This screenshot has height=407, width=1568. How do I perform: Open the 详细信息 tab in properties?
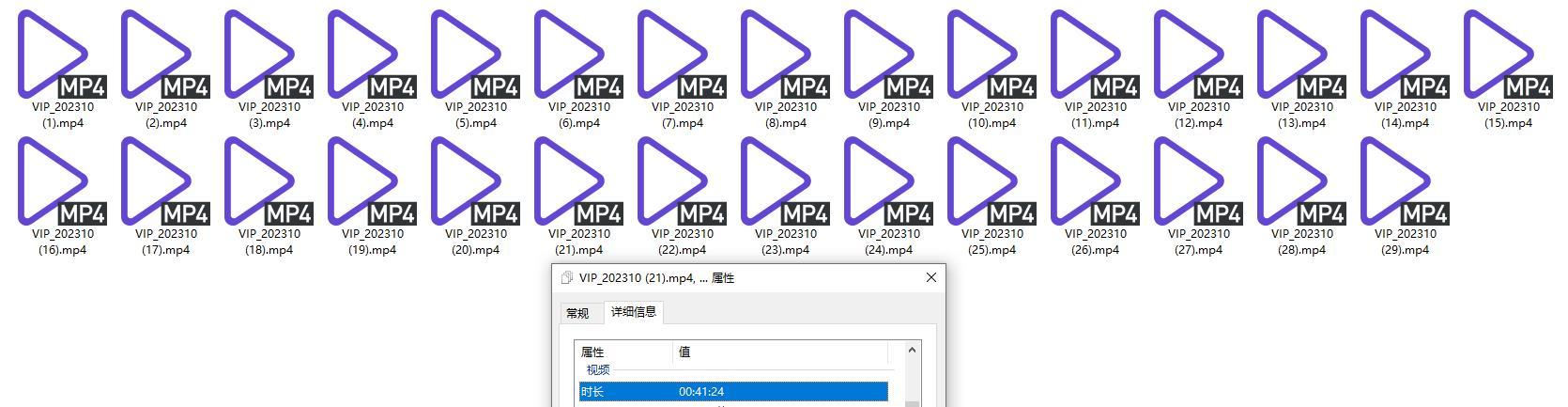click(x=634, y=311)
